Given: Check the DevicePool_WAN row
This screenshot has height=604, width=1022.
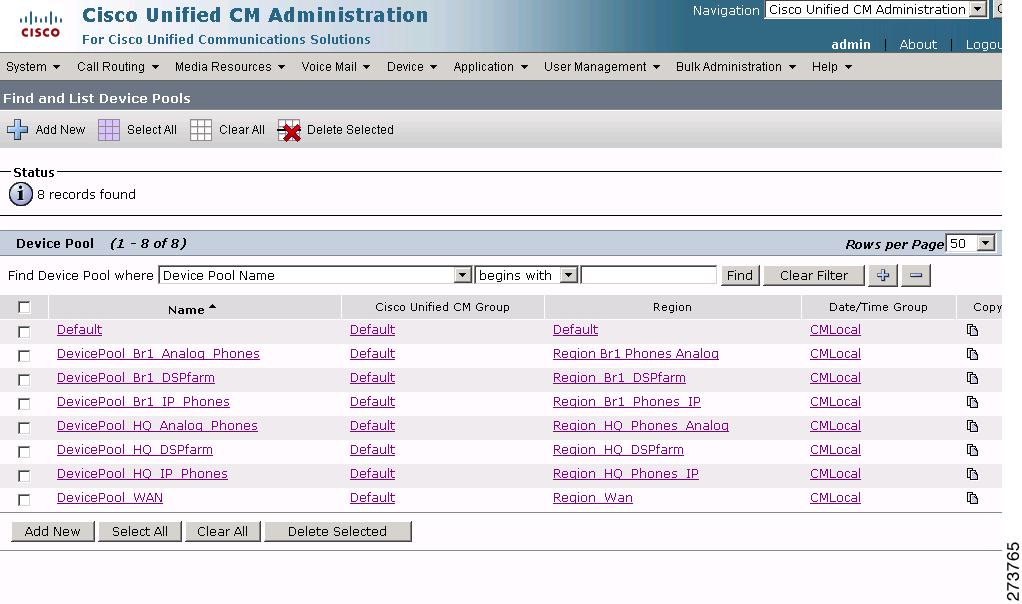Looking at the screenshot, I should (24, 500).
